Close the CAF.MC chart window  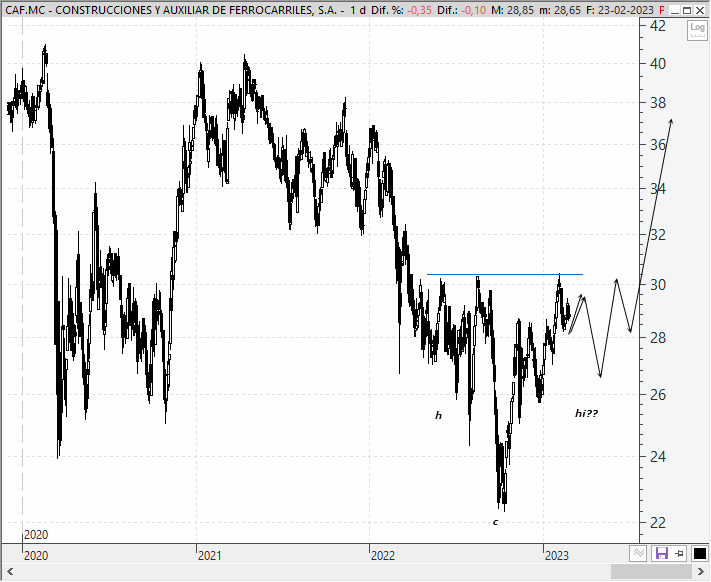click(700, 10)
